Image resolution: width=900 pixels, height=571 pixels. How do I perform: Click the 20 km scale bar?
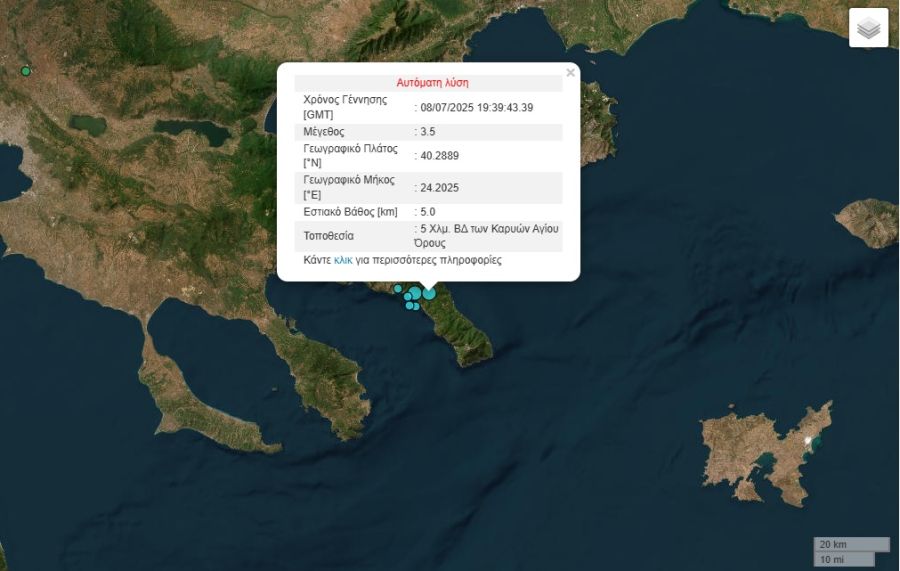[850, 544]
